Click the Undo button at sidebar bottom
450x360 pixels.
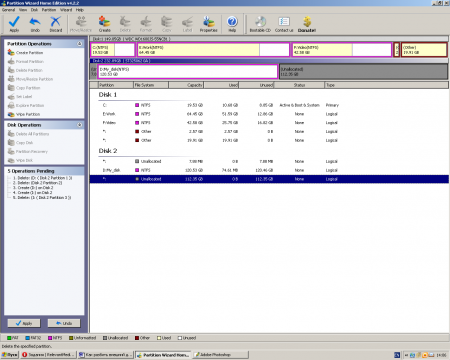click(x=64, y=323)
